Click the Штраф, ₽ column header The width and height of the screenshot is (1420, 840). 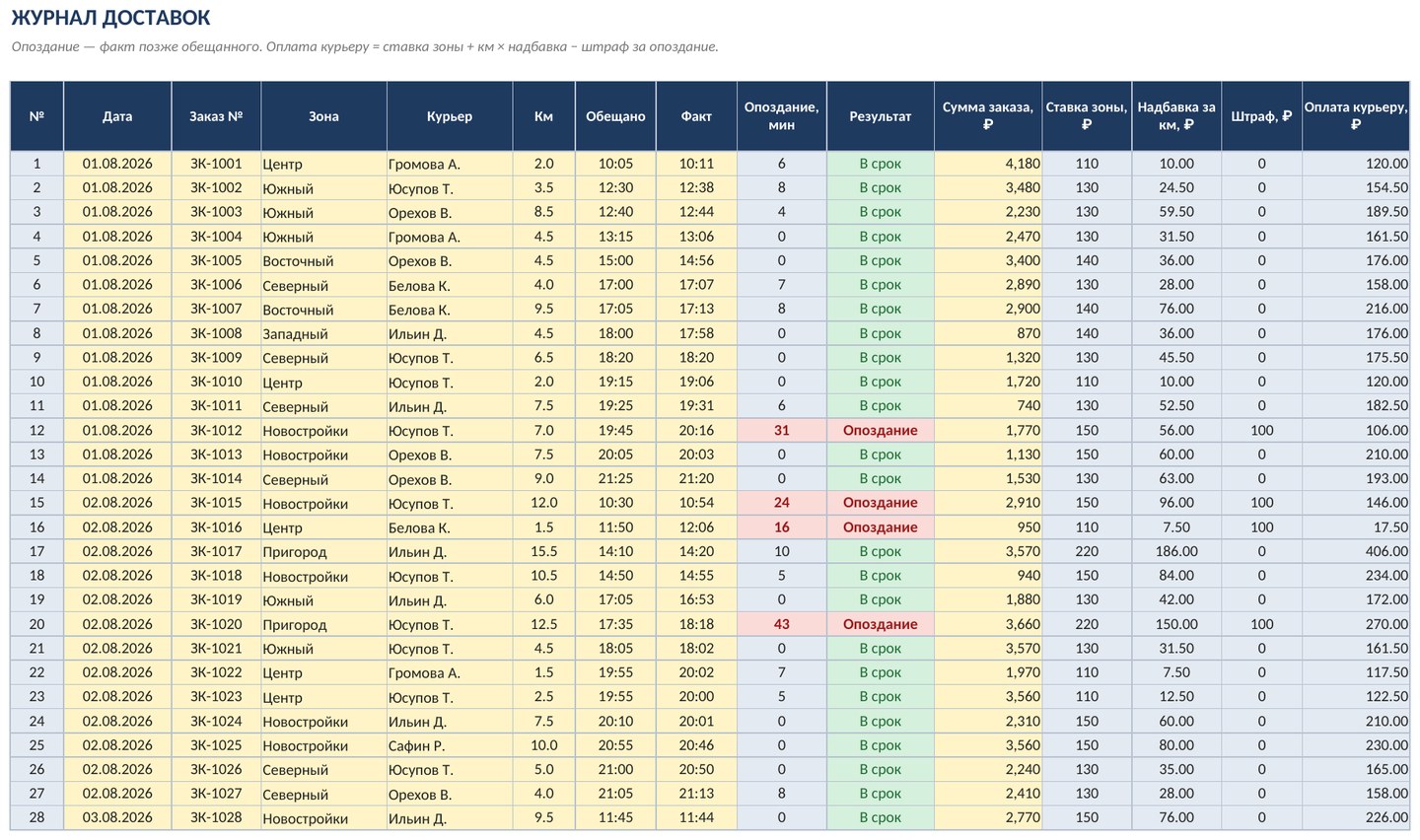click(x=1261, y=116)
